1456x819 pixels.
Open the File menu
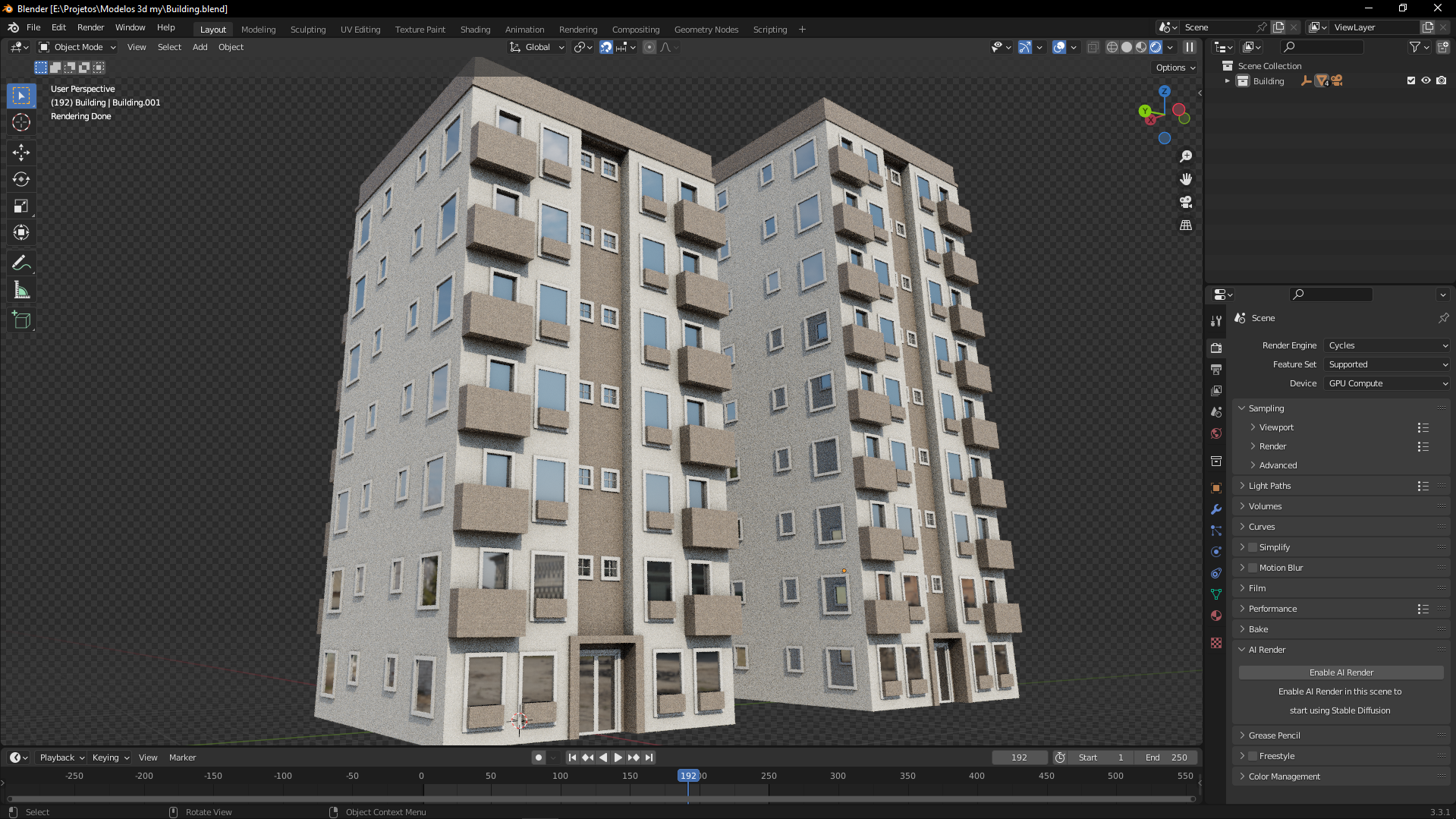pyautogui.click(x=33, y=27)
